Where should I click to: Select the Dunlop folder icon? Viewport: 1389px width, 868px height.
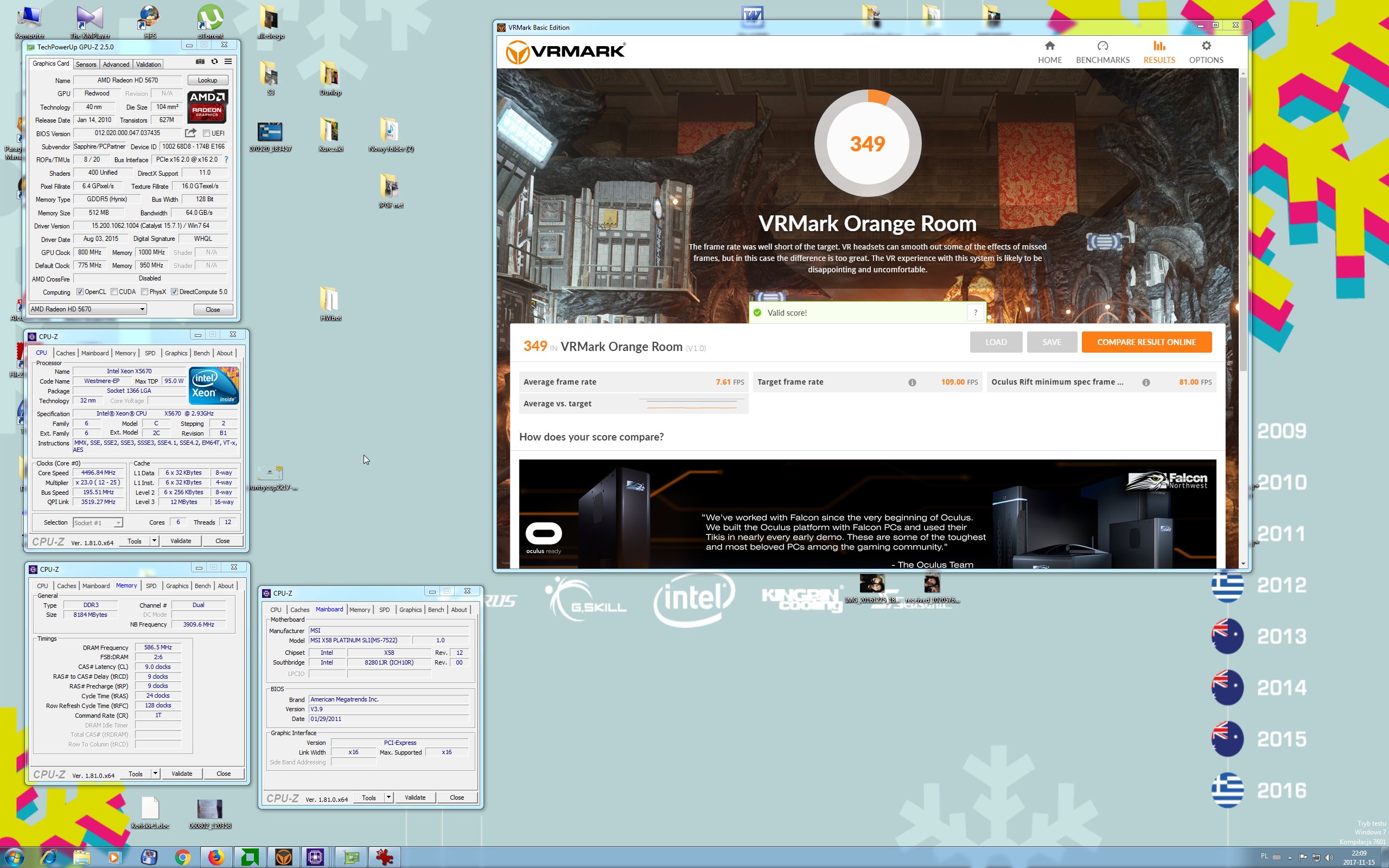(x=330, y=78)
